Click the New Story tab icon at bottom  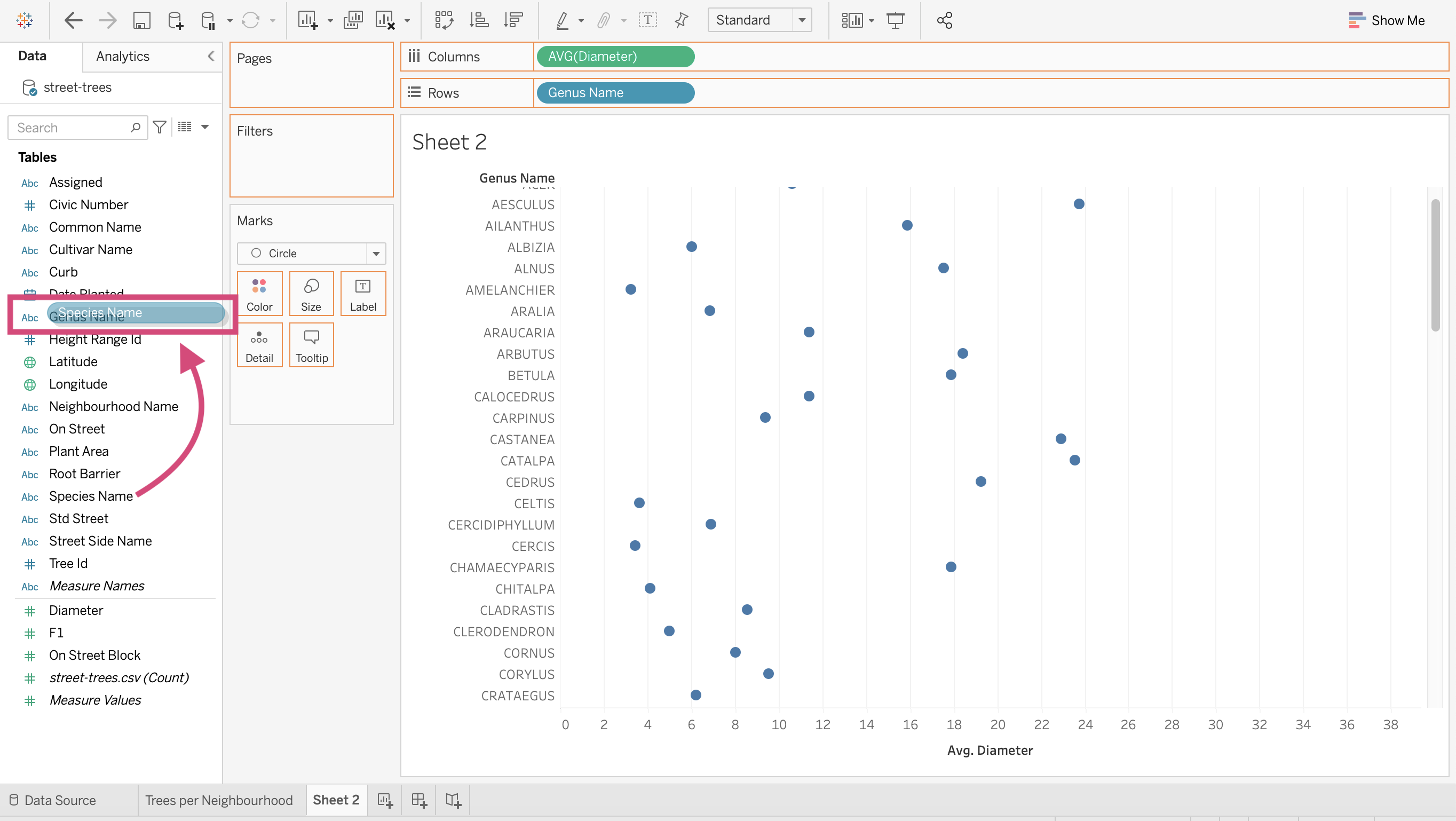(x=453, y=800)
